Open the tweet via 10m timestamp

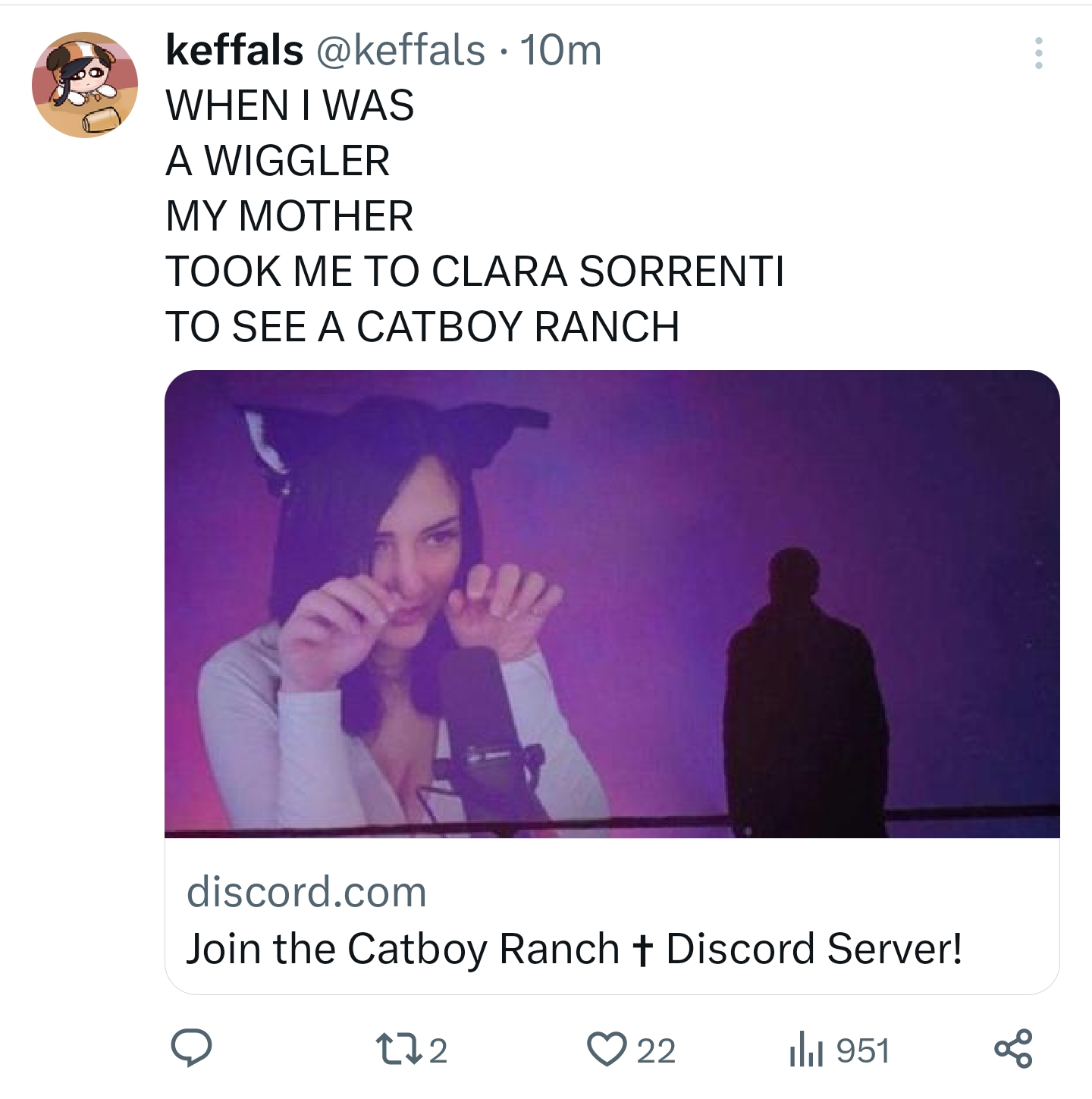tap(560, 51)
